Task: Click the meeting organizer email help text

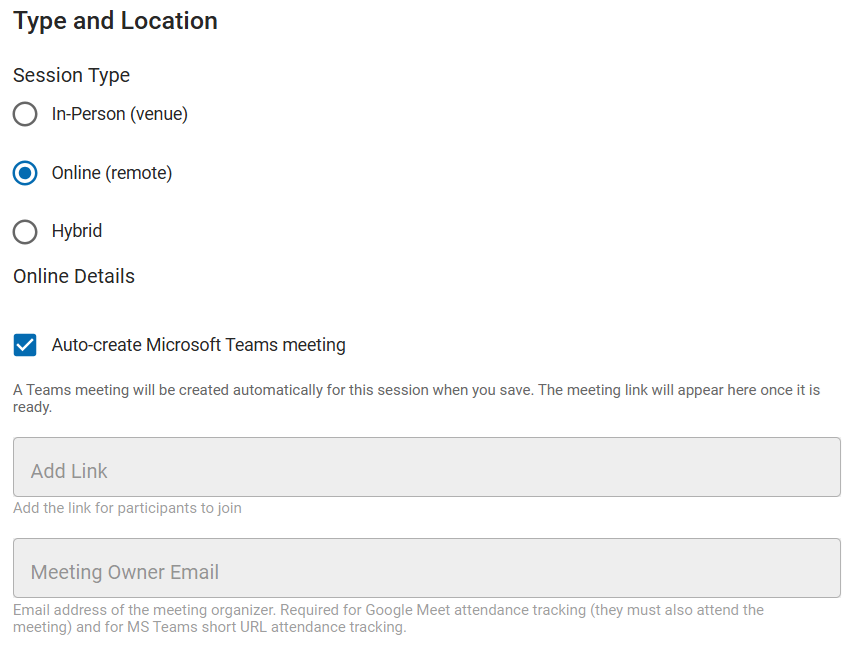Action: (x=388, y=618)
